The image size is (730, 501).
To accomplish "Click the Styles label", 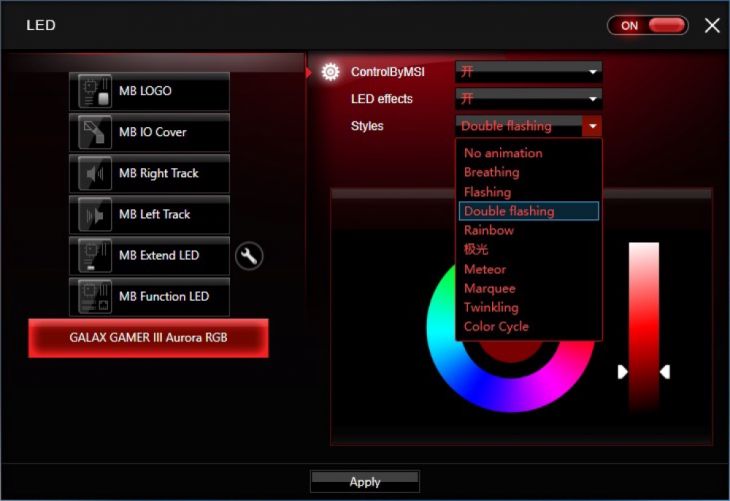I will click(367, 126).
